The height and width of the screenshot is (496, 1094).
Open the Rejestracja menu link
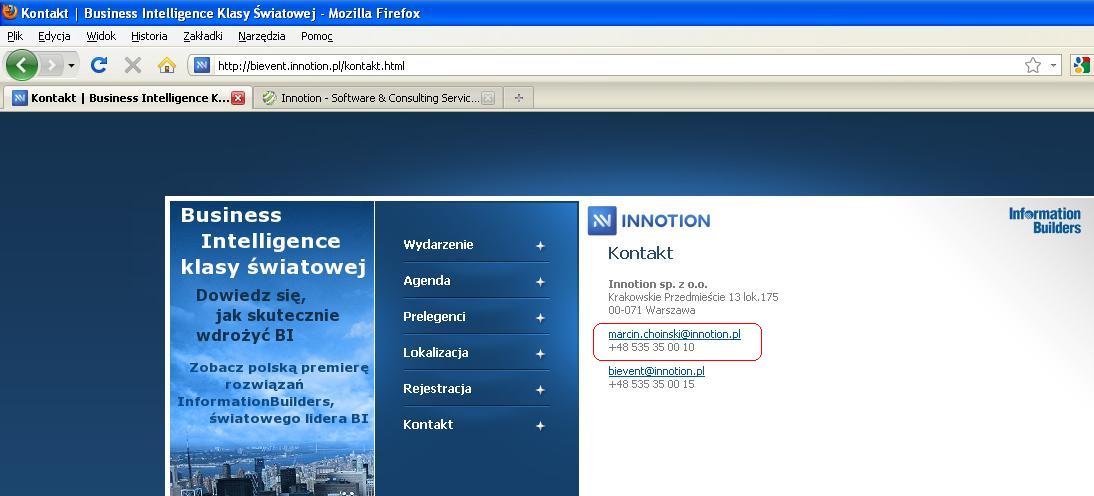click(x=437, y=389)
